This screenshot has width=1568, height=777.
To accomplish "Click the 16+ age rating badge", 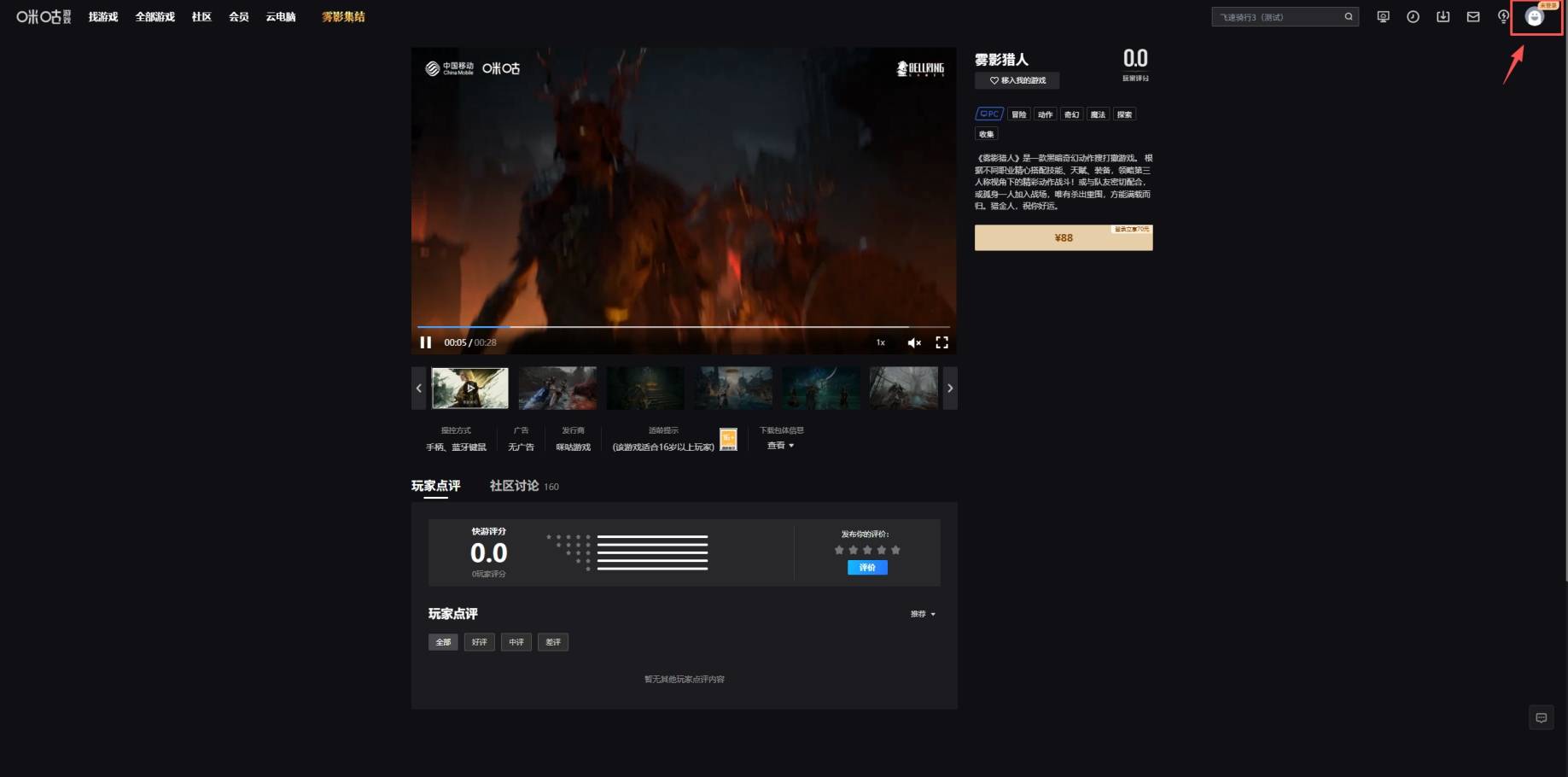I will pyautogui.click(x=728, y=440).
